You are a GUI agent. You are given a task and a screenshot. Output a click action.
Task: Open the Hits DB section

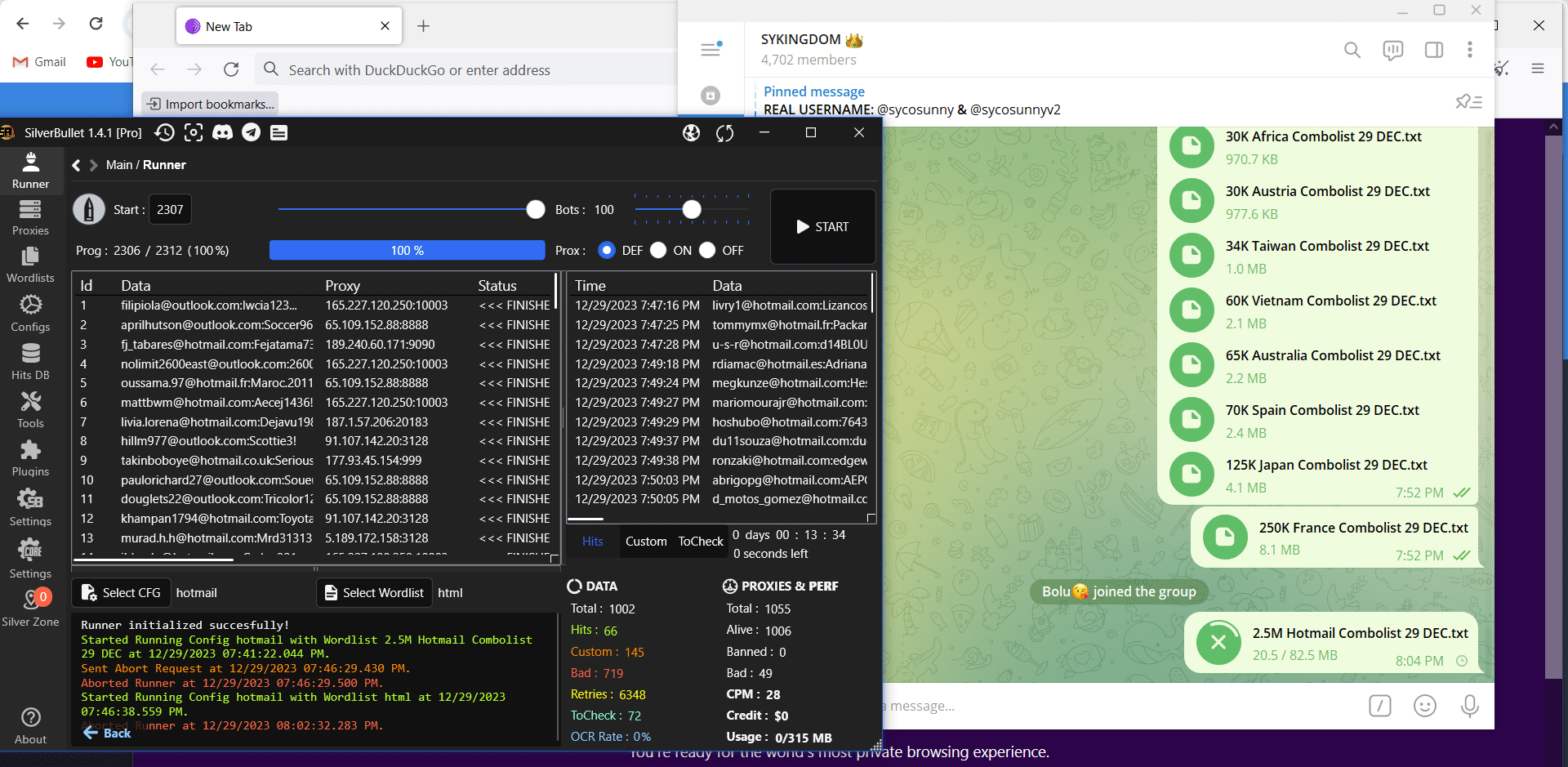[30, 362]
